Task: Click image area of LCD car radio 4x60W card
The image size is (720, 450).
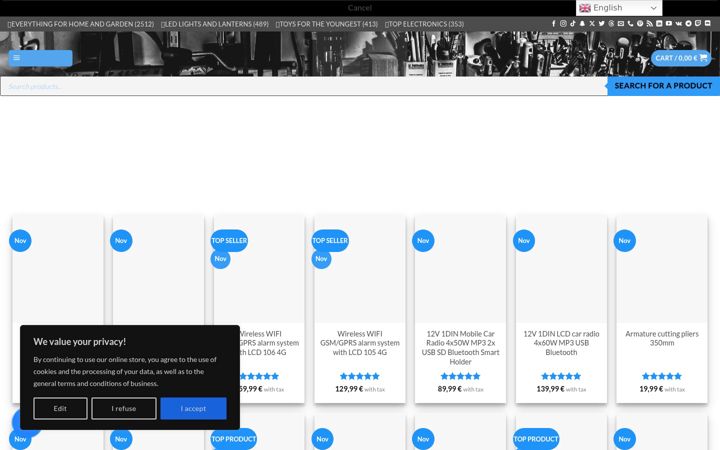Action: tap(561, 270)
